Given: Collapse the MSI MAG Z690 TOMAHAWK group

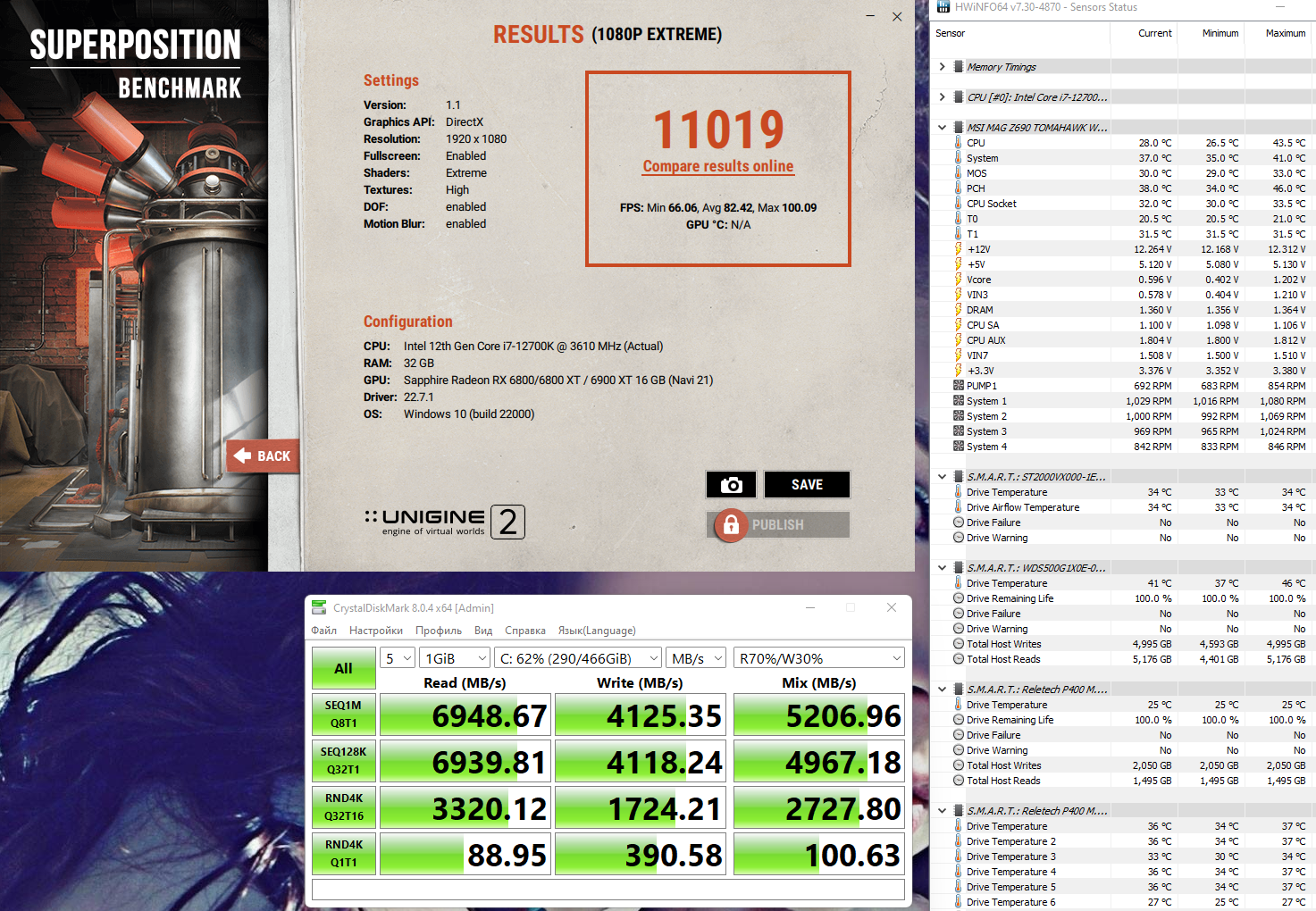Looking at the screenshot, I should pos(943,128).
